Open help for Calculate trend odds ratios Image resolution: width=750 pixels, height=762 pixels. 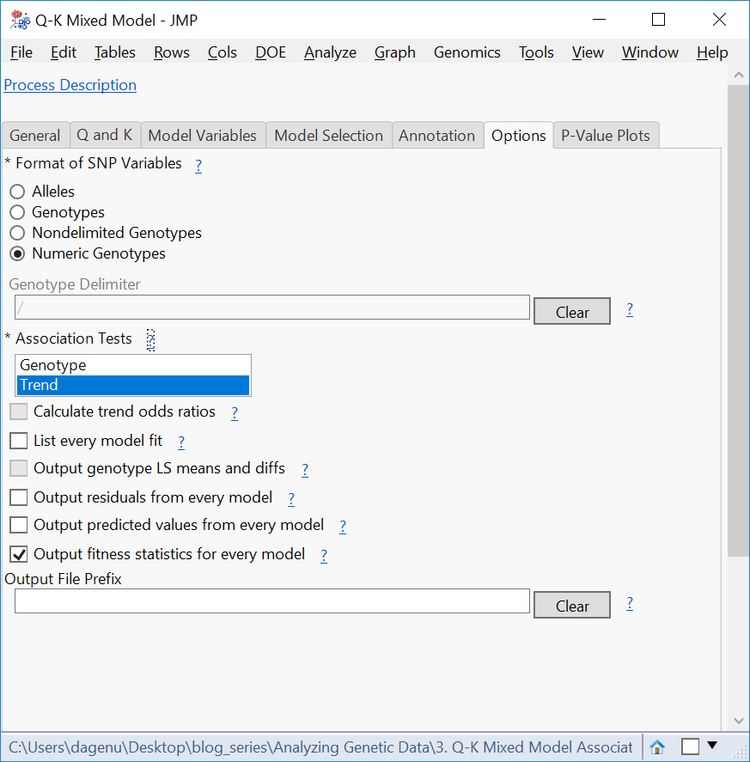tap(234, 413)
